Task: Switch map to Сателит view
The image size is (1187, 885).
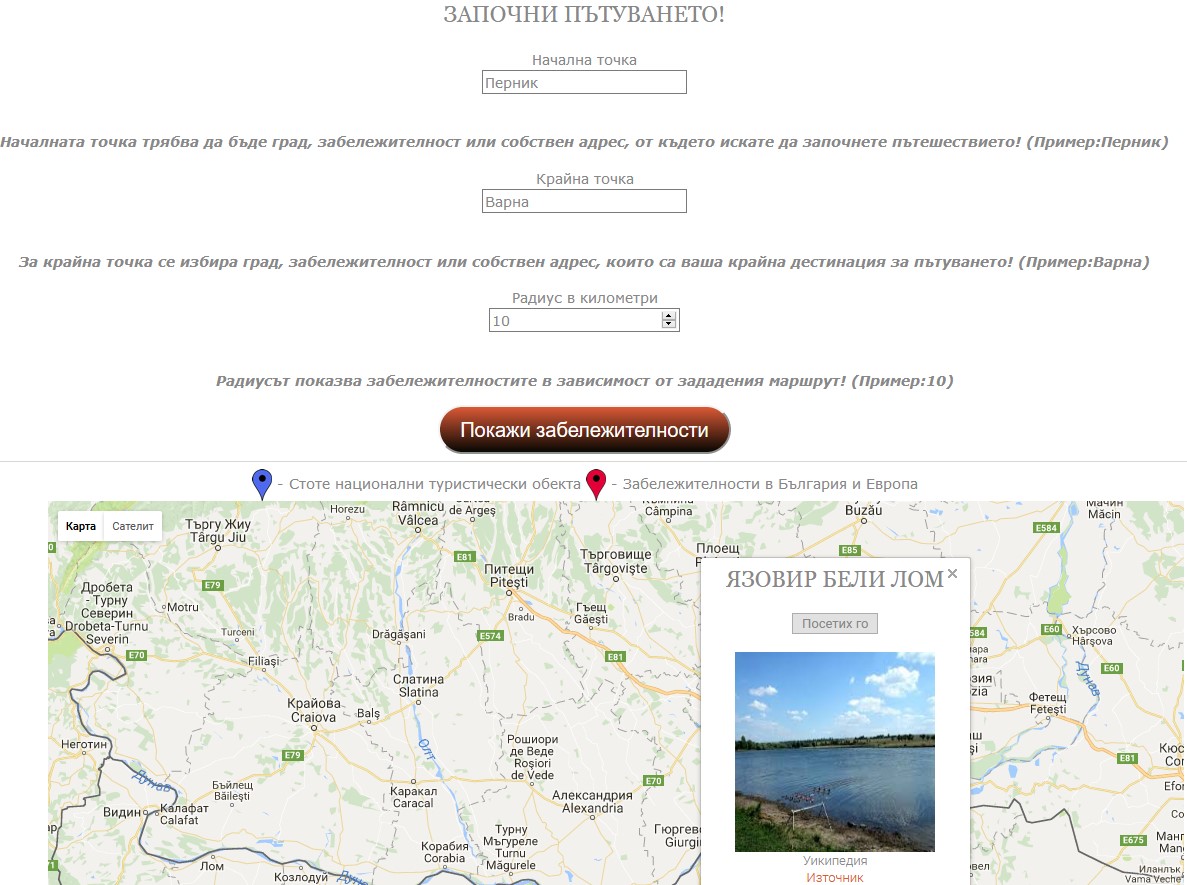Action: pos(132,526)
